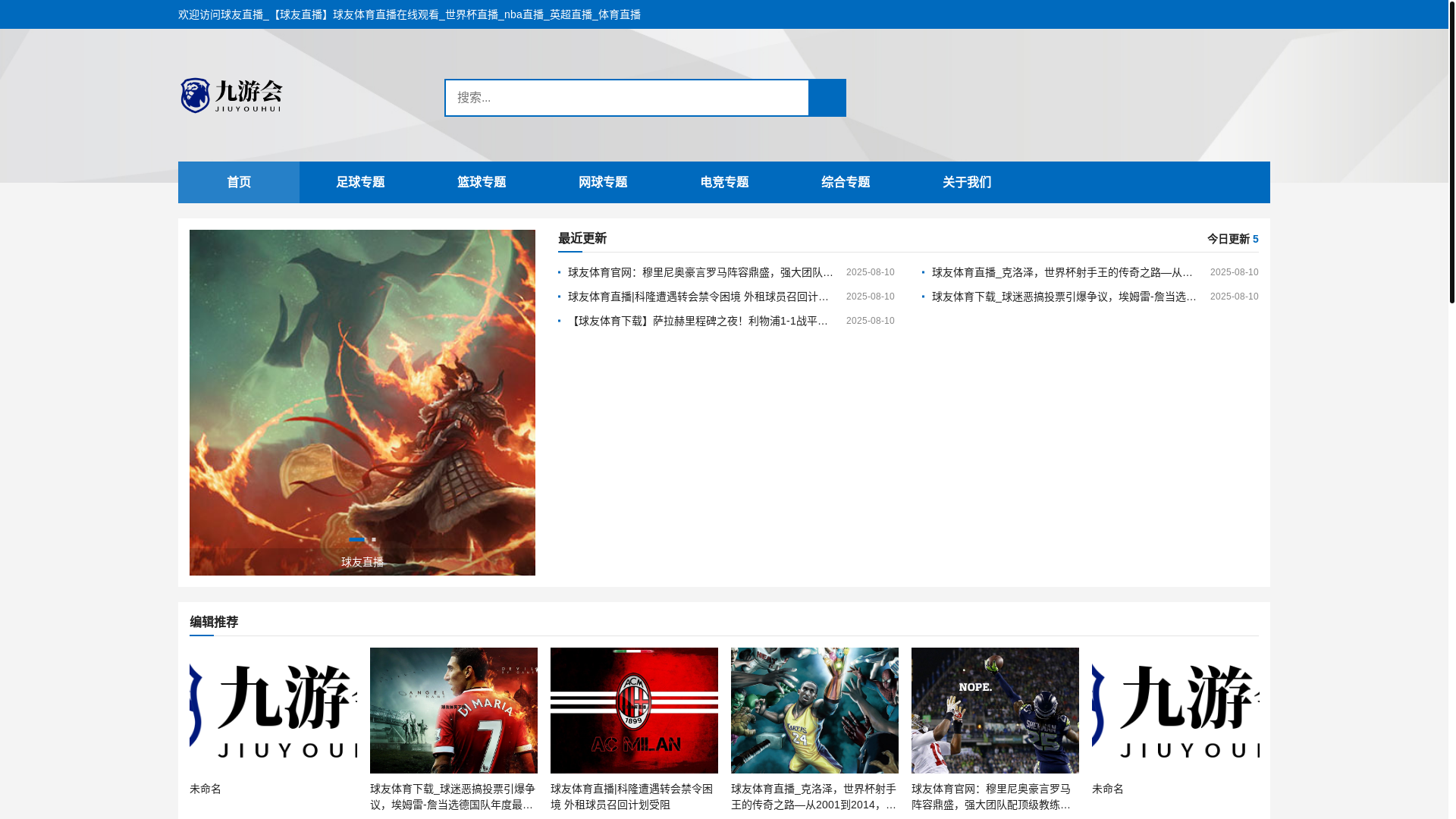
Task: Click the 九游会 logo
Action: click(x=231, y=96)
